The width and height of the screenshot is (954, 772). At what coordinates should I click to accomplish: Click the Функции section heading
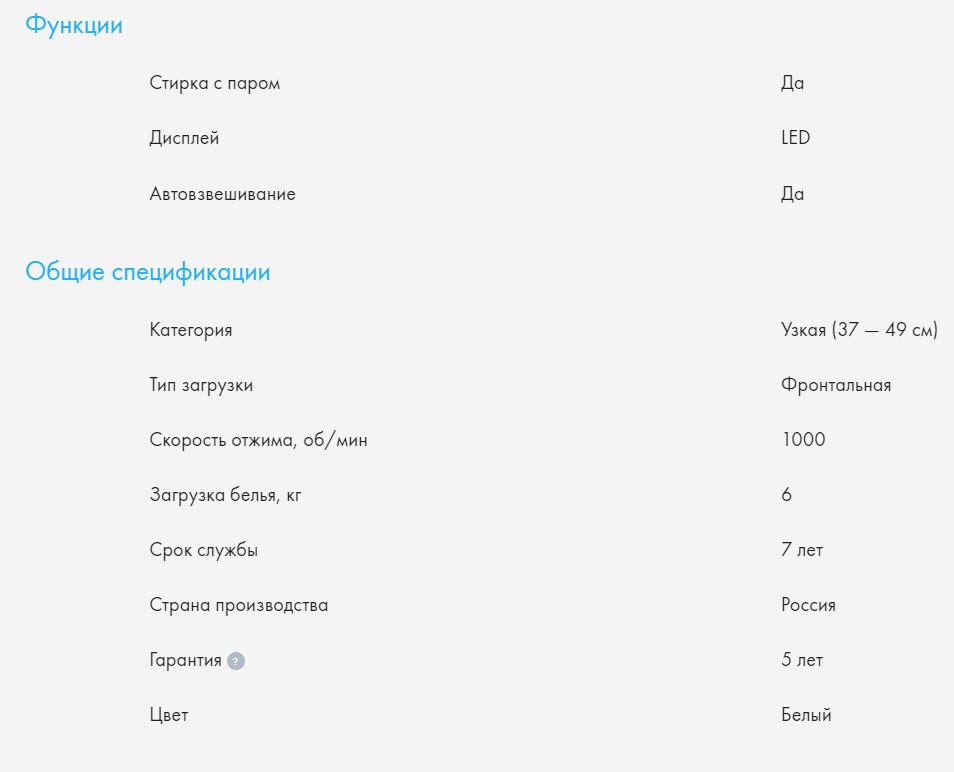coord(74,26)
